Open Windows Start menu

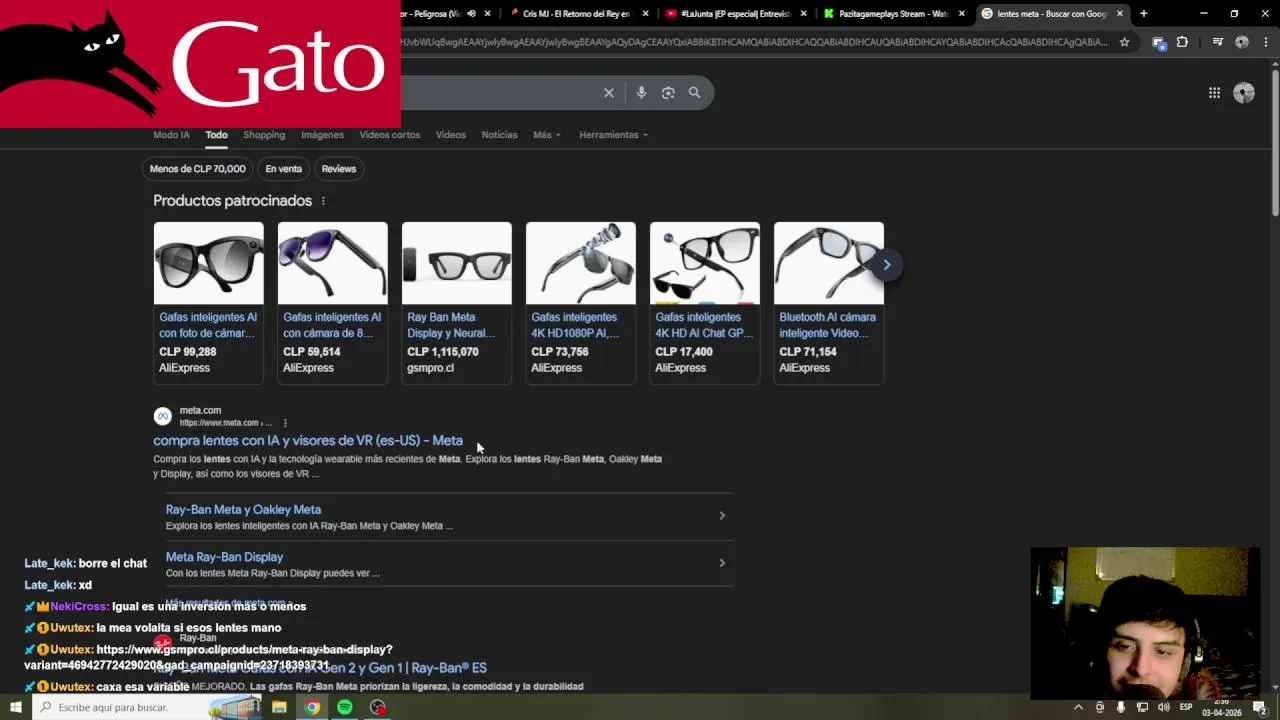[15, 707]
